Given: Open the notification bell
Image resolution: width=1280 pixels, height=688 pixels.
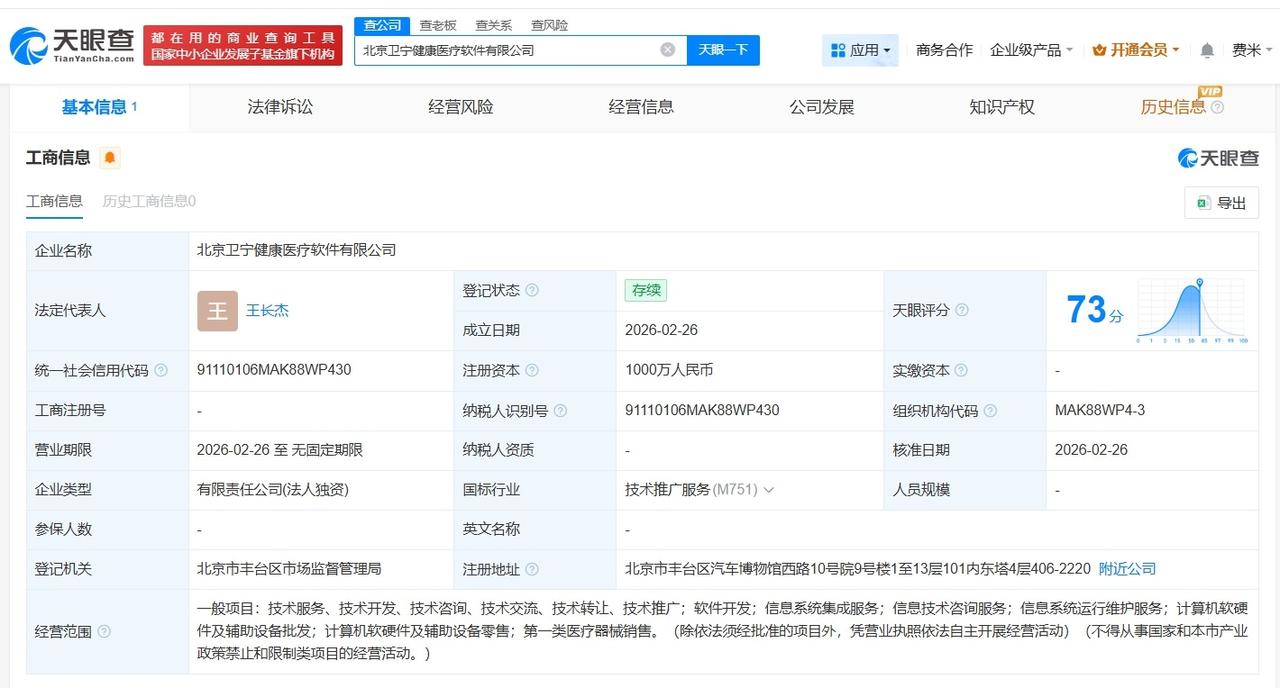Looking at the screenshot, I should click(1206, 49).
